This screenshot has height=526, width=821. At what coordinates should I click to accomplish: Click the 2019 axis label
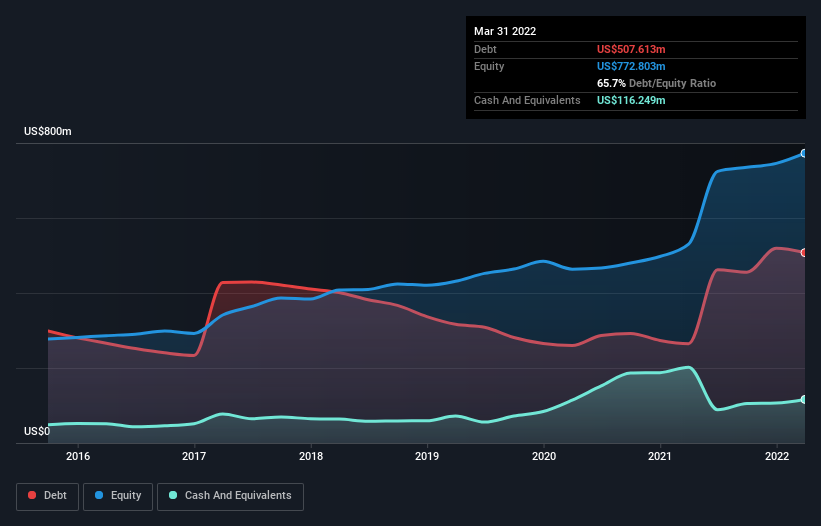(427, 456)
